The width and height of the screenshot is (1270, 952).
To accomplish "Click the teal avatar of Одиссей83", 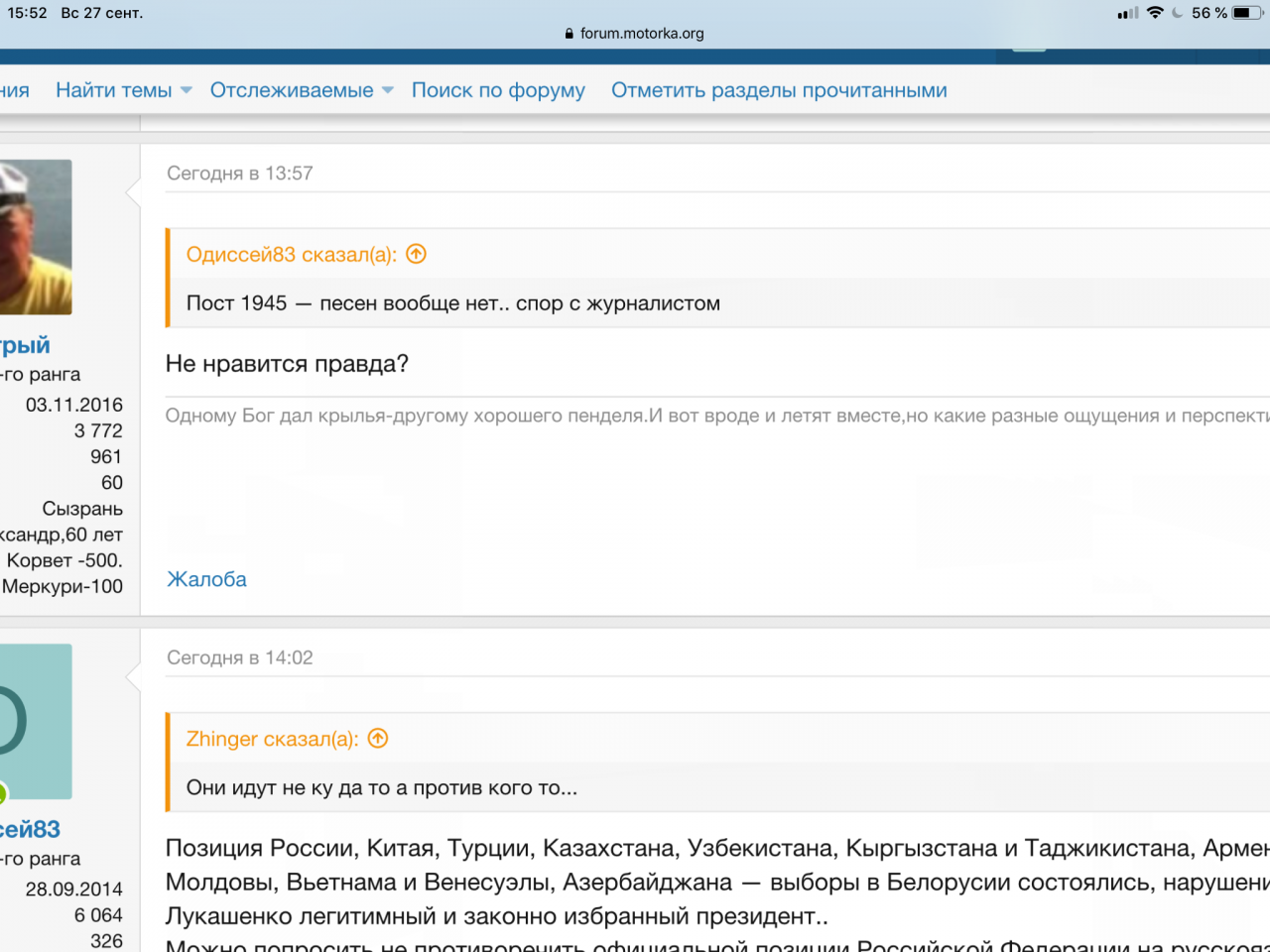I will [x=36, y=721].
